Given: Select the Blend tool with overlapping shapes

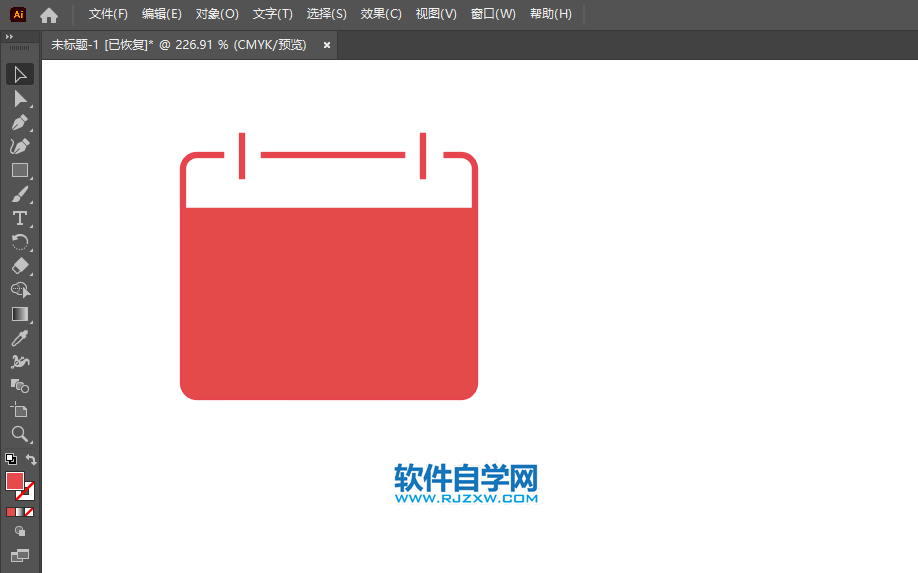Looking at the screenshot, I should (x=20, y=386).
